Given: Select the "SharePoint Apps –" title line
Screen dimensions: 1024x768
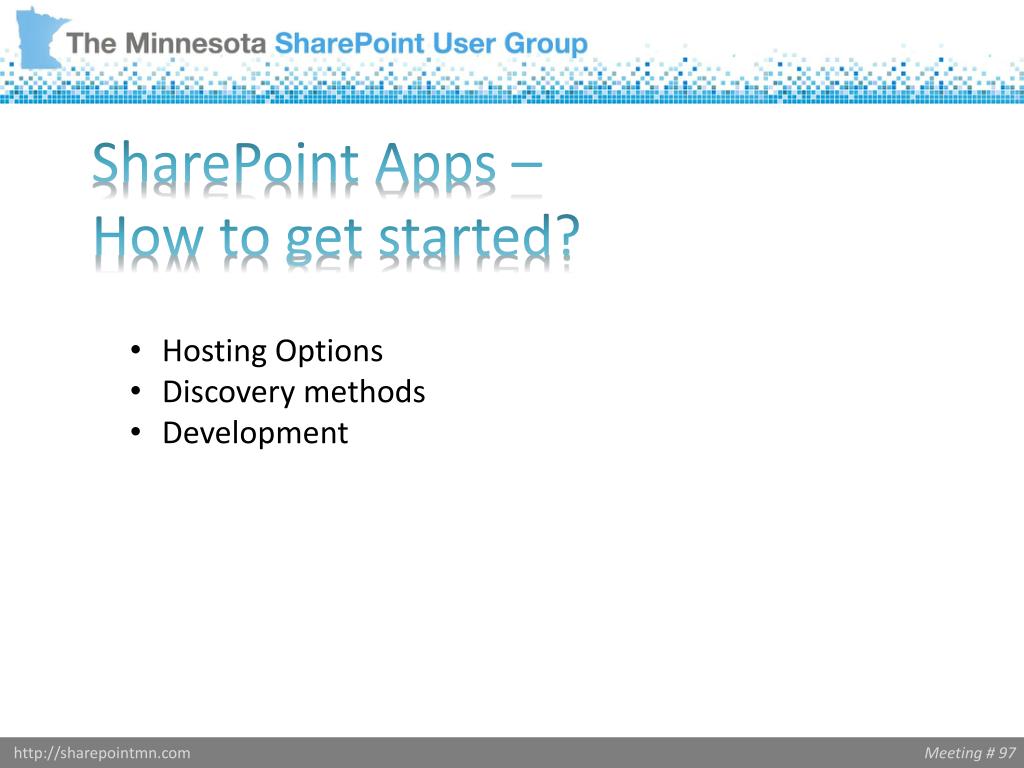Looking at the screenshot, I should (x=317, y=163).
